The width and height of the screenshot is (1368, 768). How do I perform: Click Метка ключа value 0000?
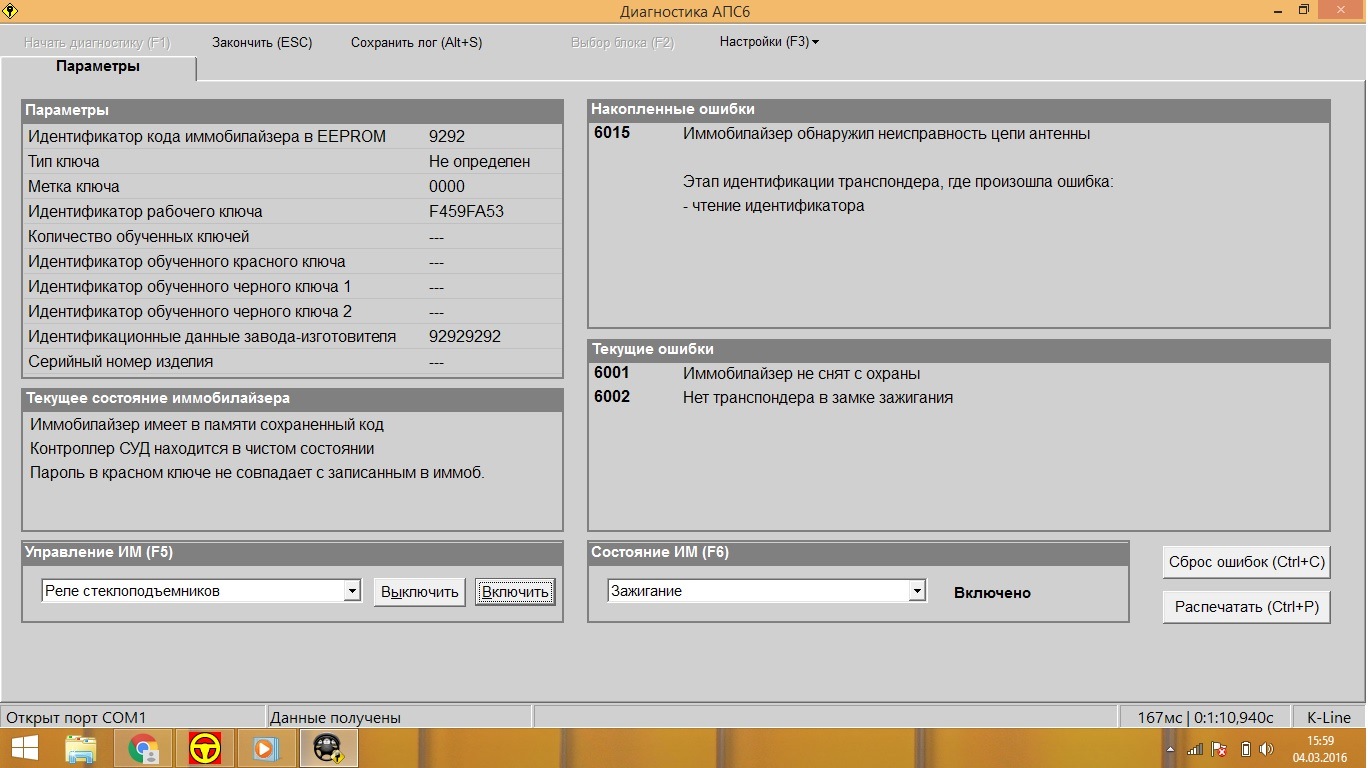tap(447, 186)
